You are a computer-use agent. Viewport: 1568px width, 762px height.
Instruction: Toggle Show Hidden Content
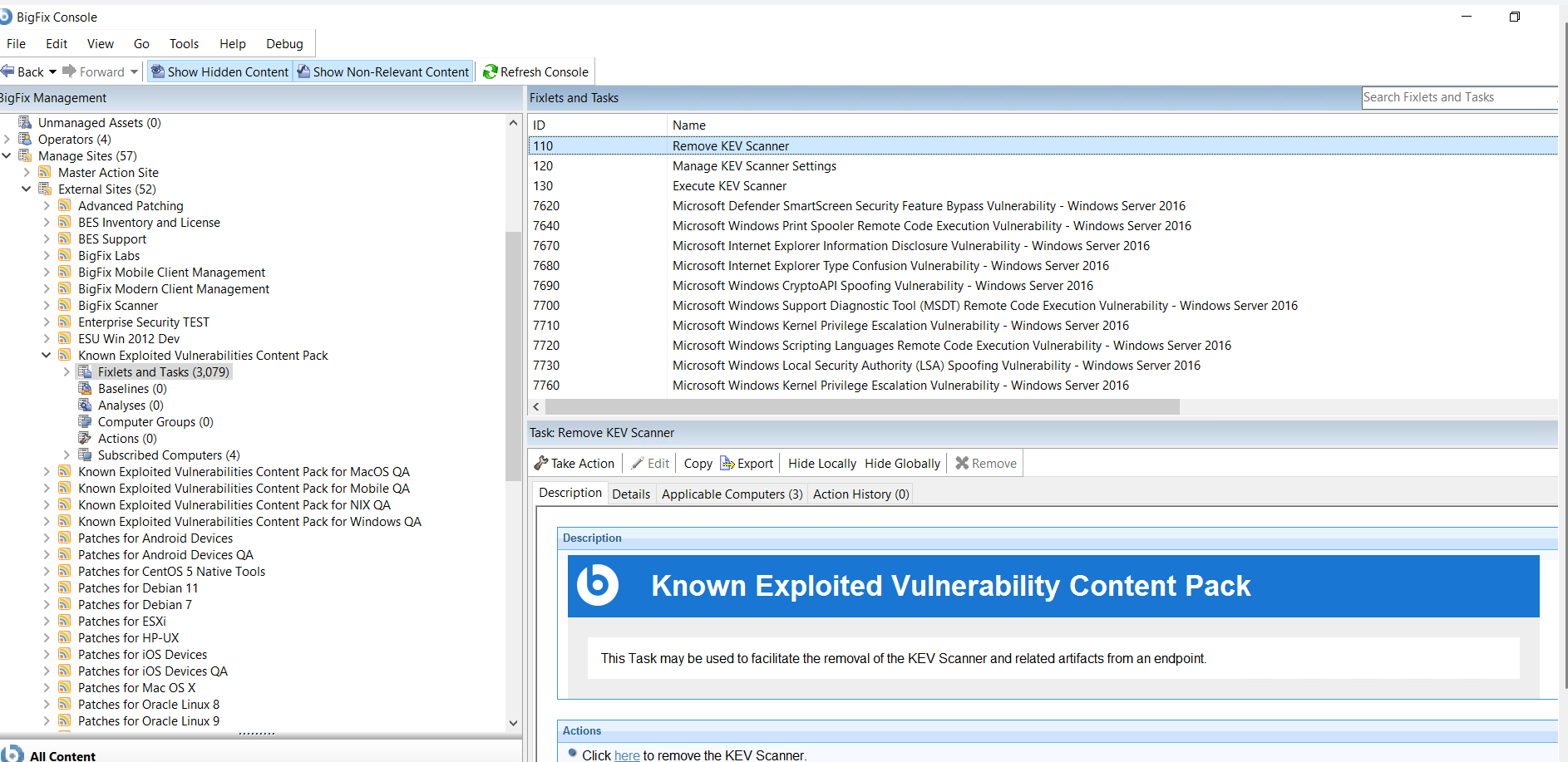(219, 72)
